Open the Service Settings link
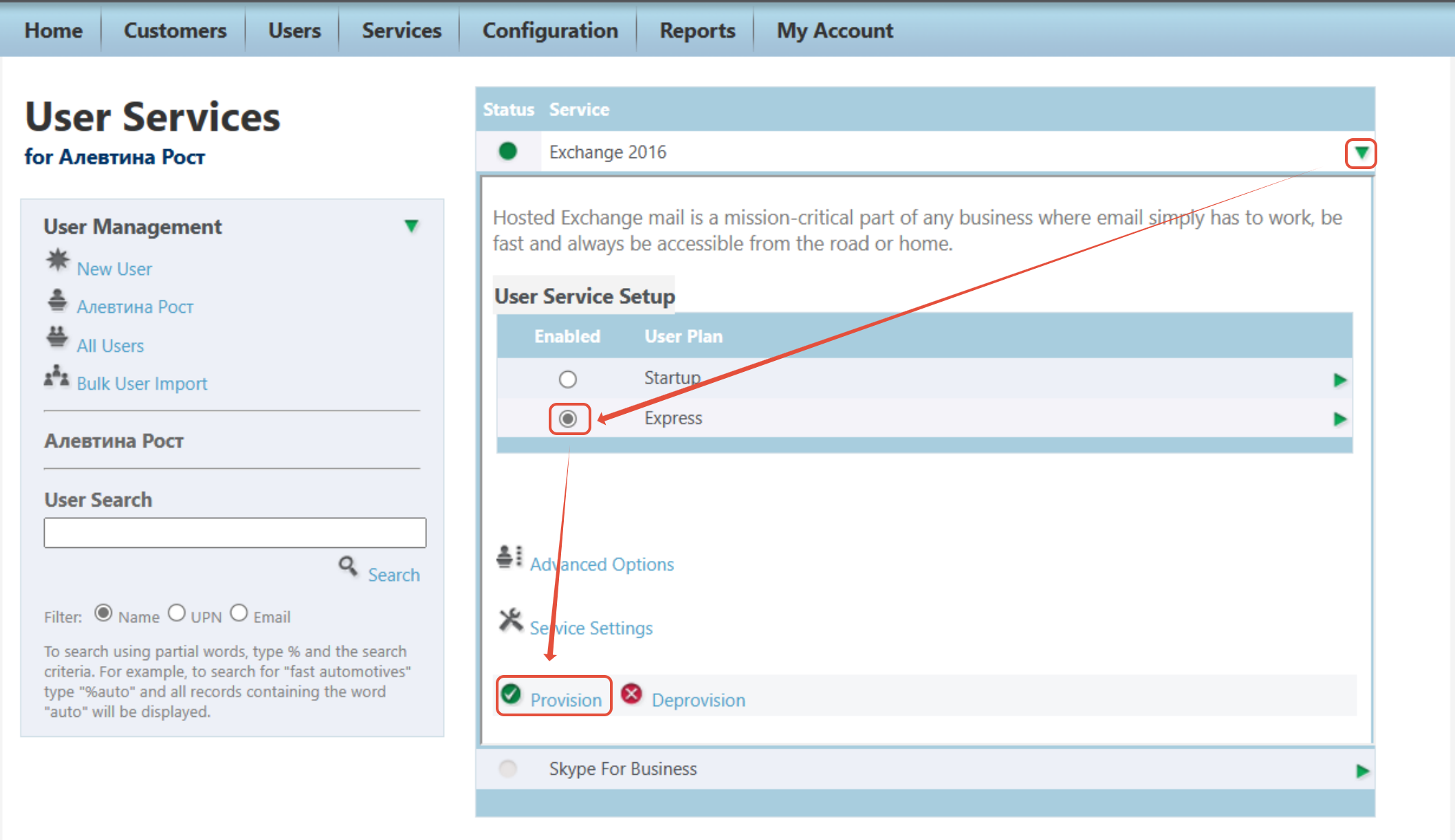Screen dimensions: 1455x840 [591, 628]
